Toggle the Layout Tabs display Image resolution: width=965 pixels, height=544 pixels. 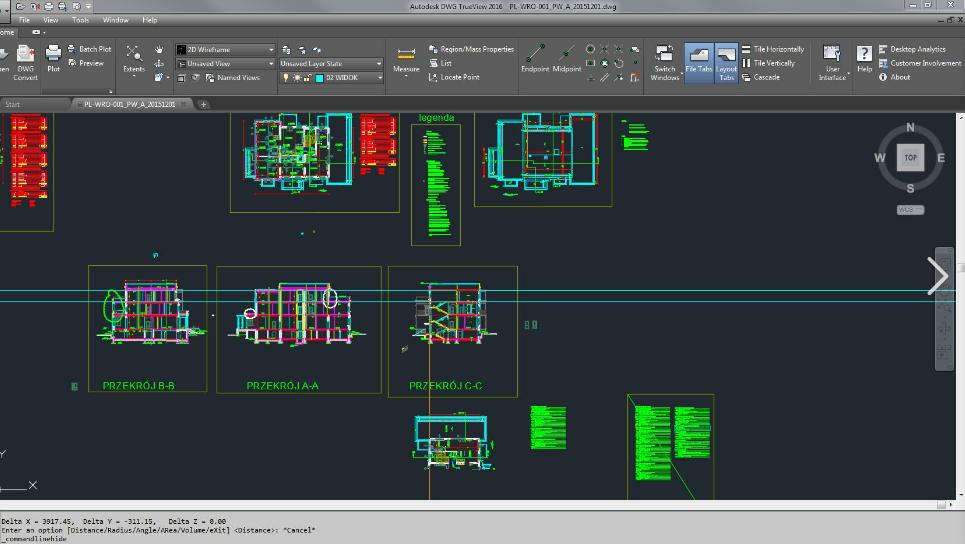click(x=726, y=55)
